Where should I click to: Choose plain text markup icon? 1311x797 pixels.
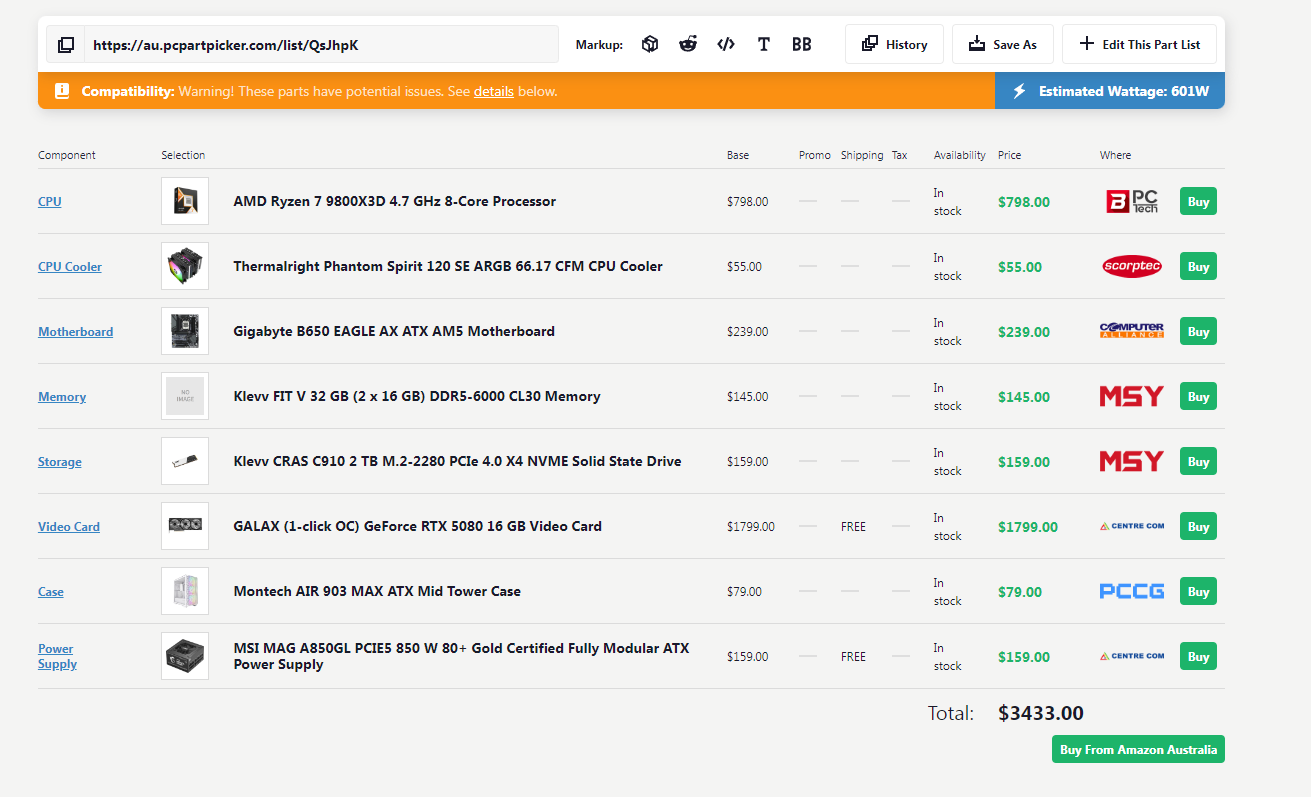[764, 44]
